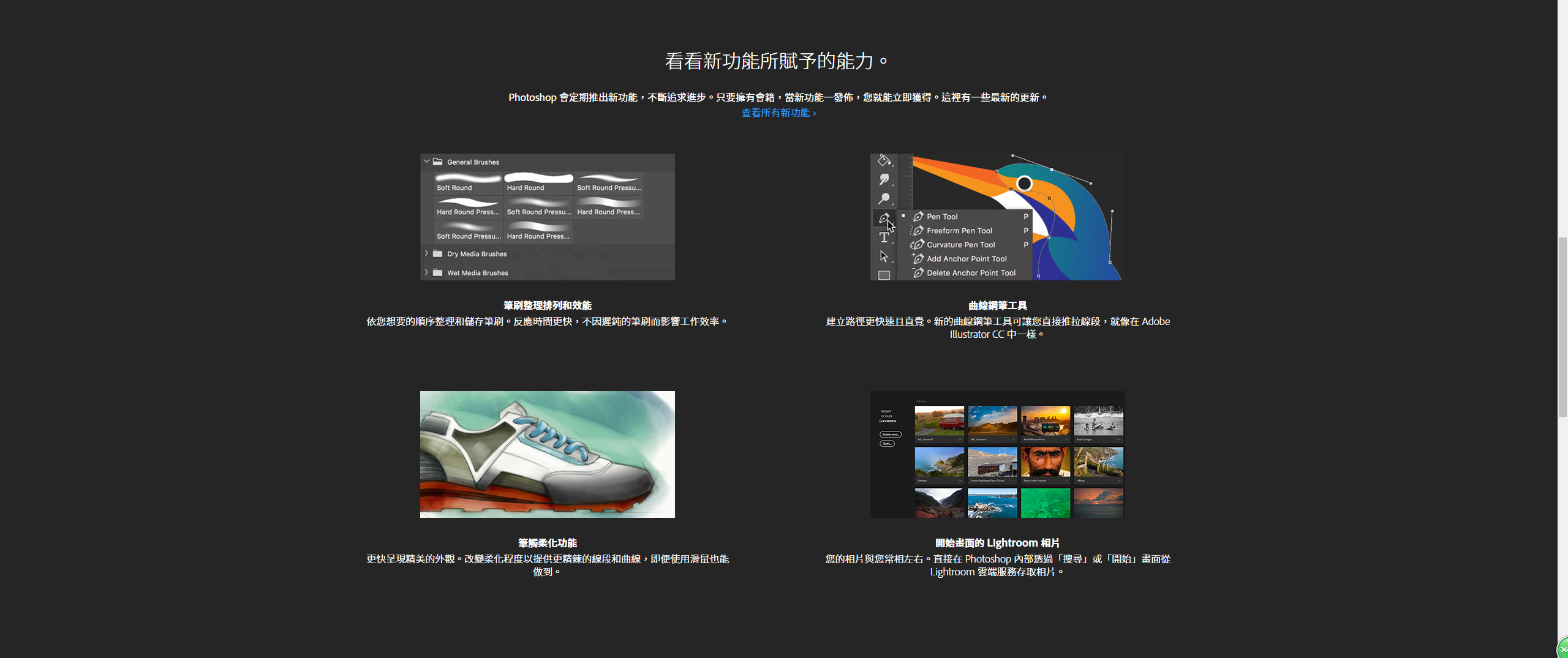The width and height of the screenshot is (1568, 658).
Task: Select the Rectangle shape tool icon
Action: click(x=884, y=275)
